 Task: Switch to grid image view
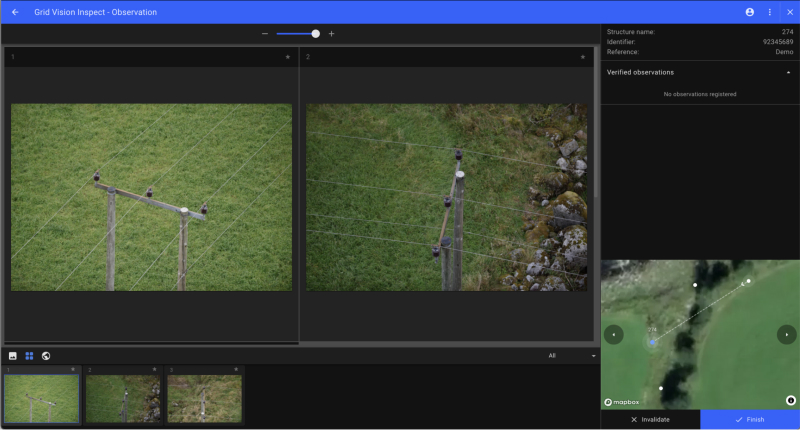[29, 356]
